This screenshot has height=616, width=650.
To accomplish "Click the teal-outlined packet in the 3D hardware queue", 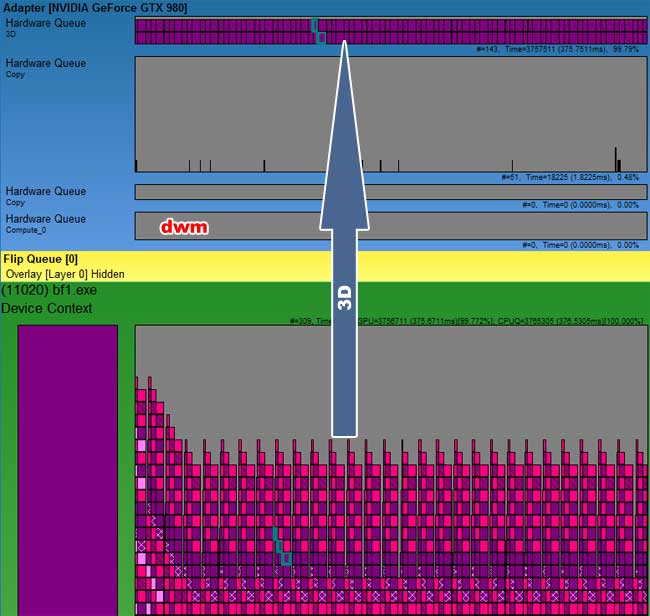I will tap(318, 32).
